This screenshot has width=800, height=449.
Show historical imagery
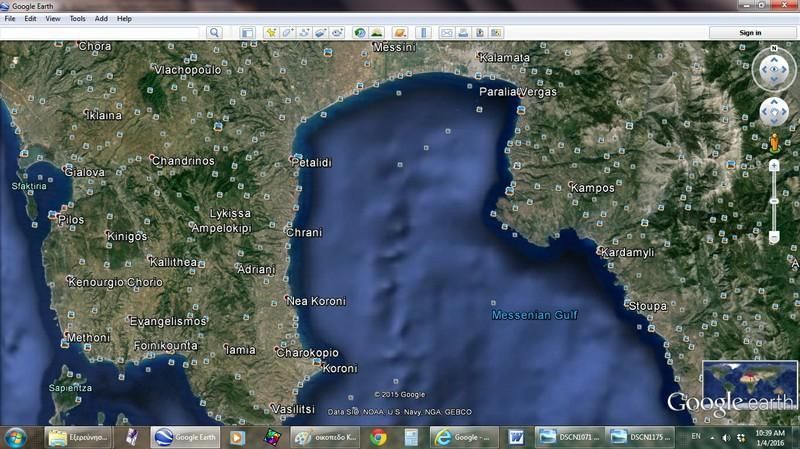tap(360, 33)
